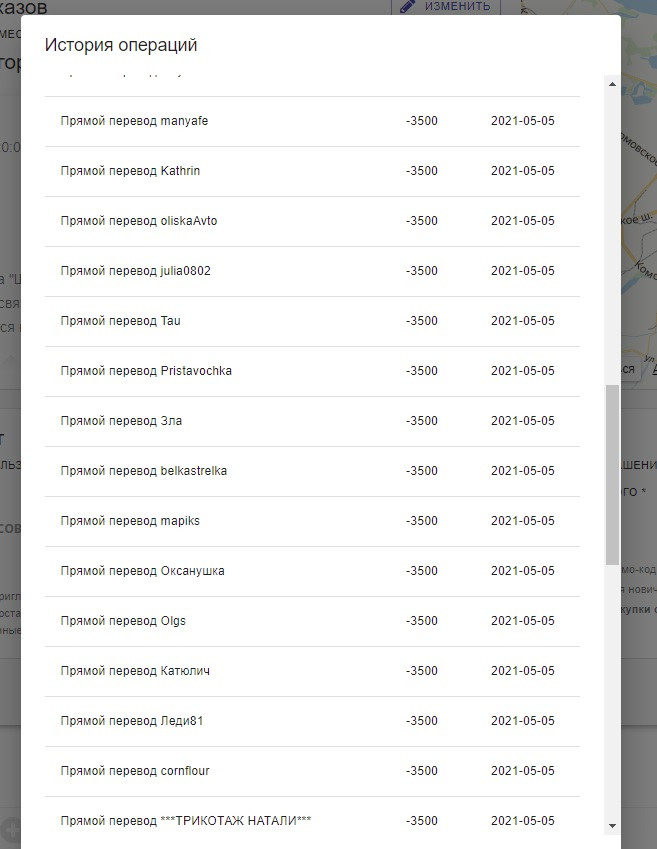Click the belkastrelka transfer entry
Image resolution: width=657 pixels, height=849 pixels.
[313, 472]
